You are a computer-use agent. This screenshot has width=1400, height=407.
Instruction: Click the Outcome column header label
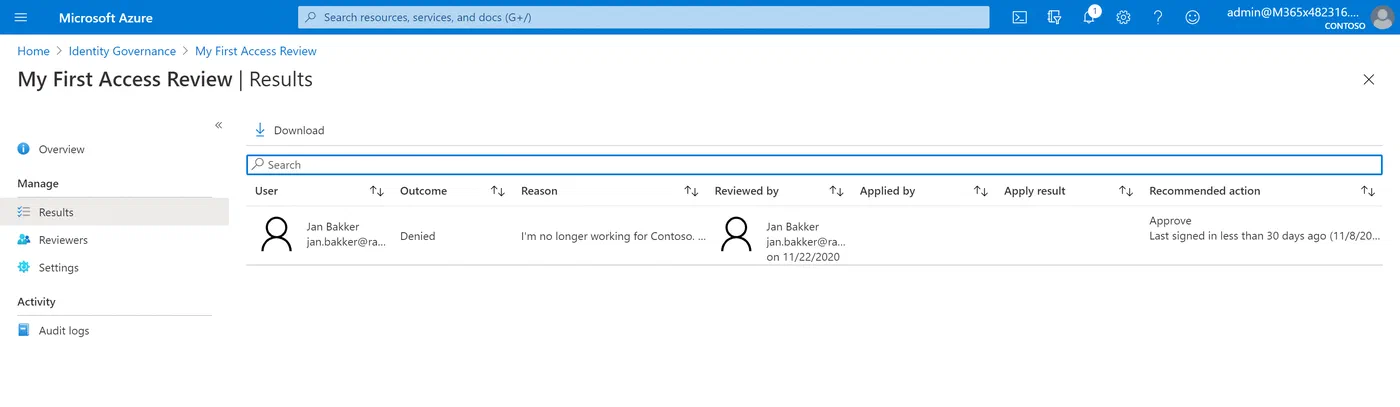pyautogui.click(x=423, y=191)
